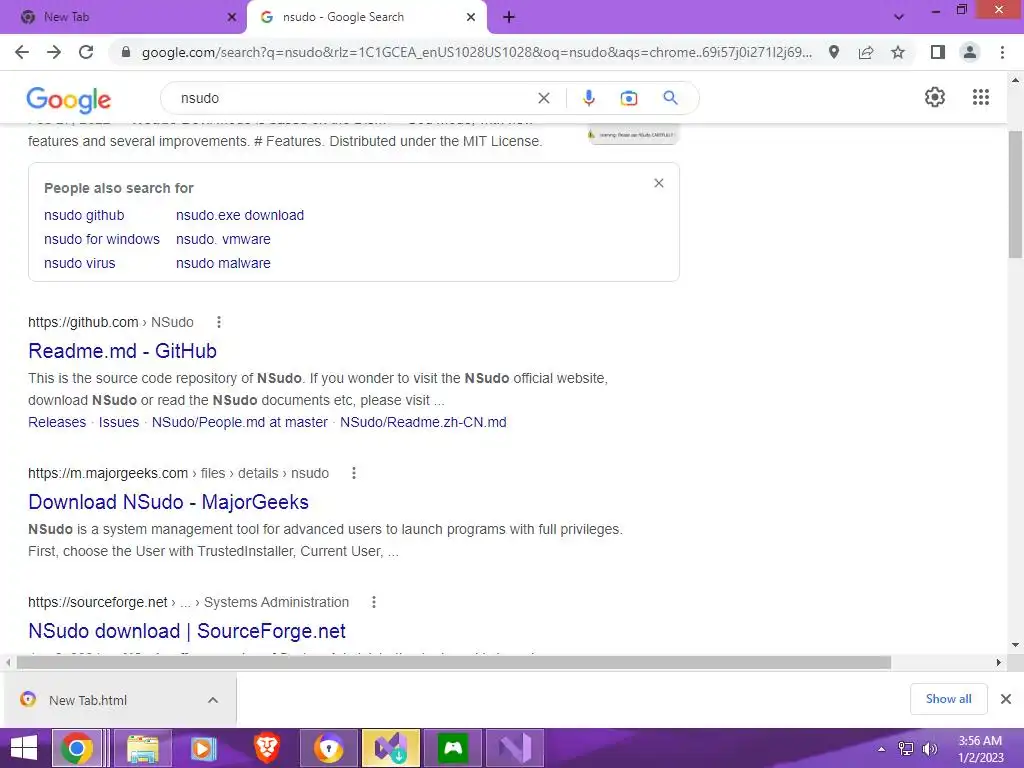This screenshot has width=1024, height=768.
Task: Open NSudo download SourceForge.net result
Action: 187,631
